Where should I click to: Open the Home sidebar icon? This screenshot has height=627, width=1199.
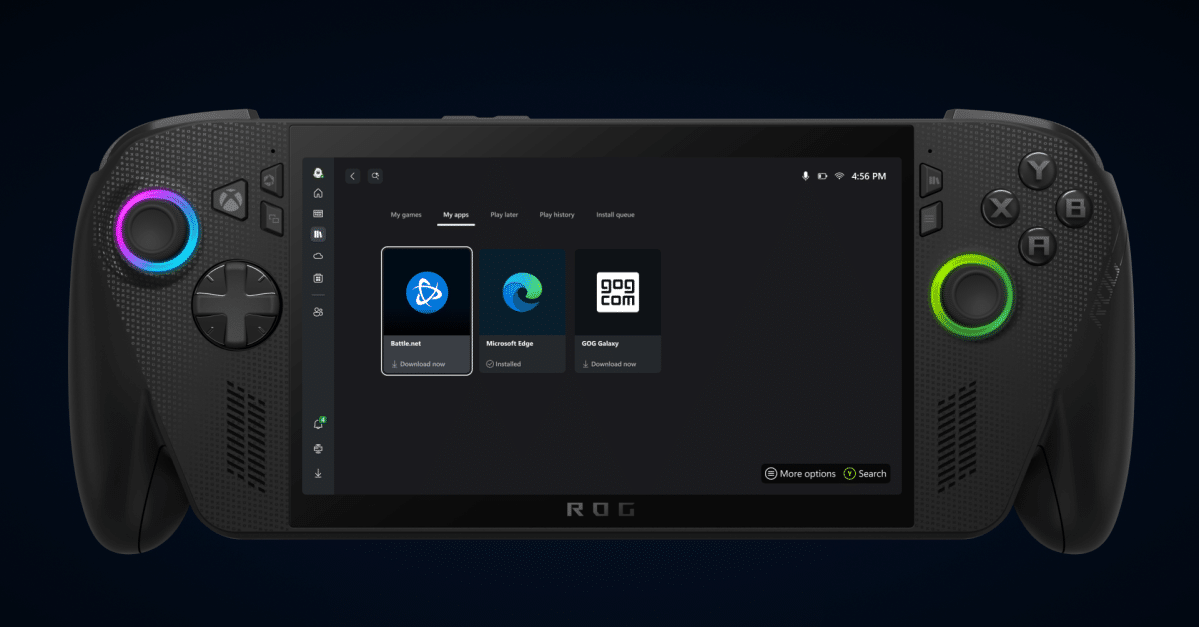[x=317, y=194]
